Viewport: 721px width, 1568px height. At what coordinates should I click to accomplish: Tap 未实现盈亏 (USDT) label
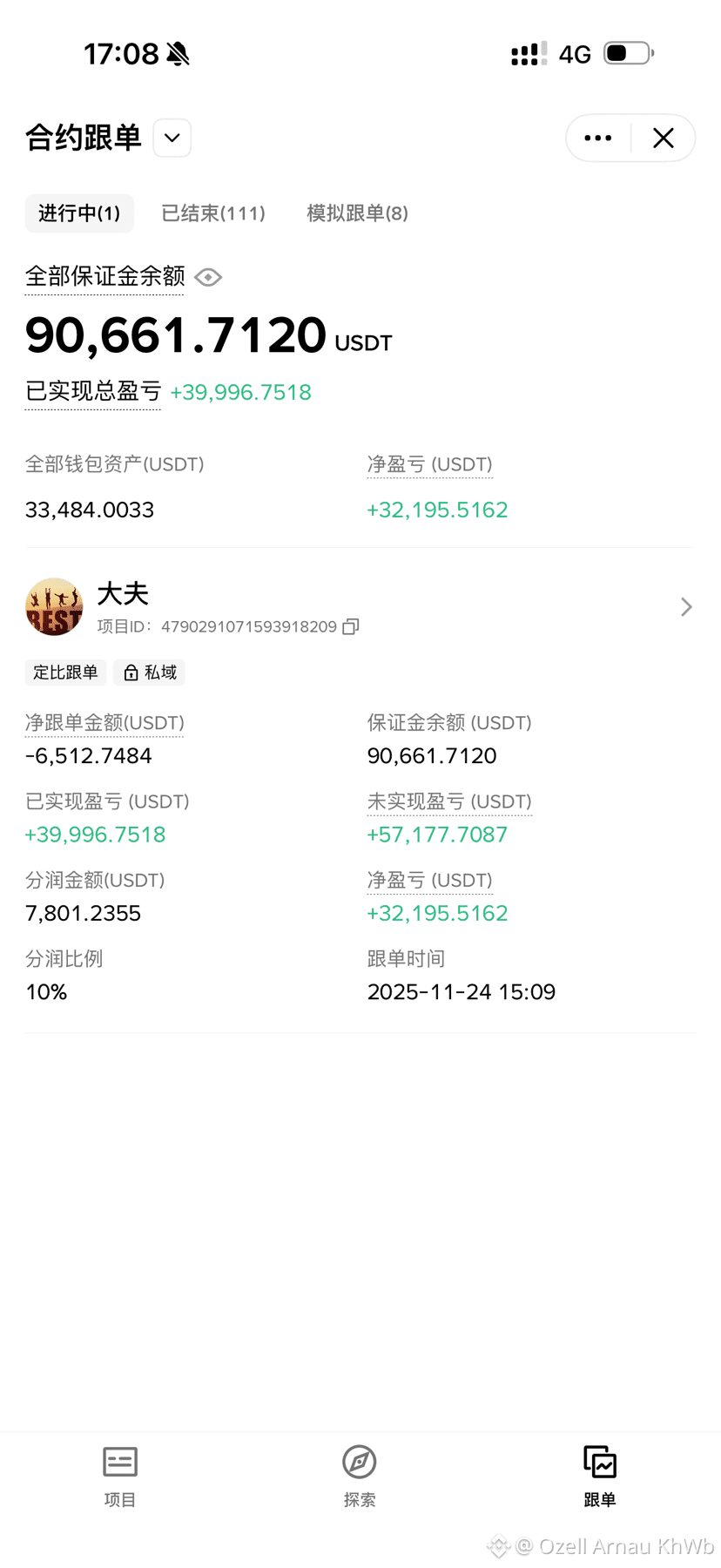click(449, 801)
